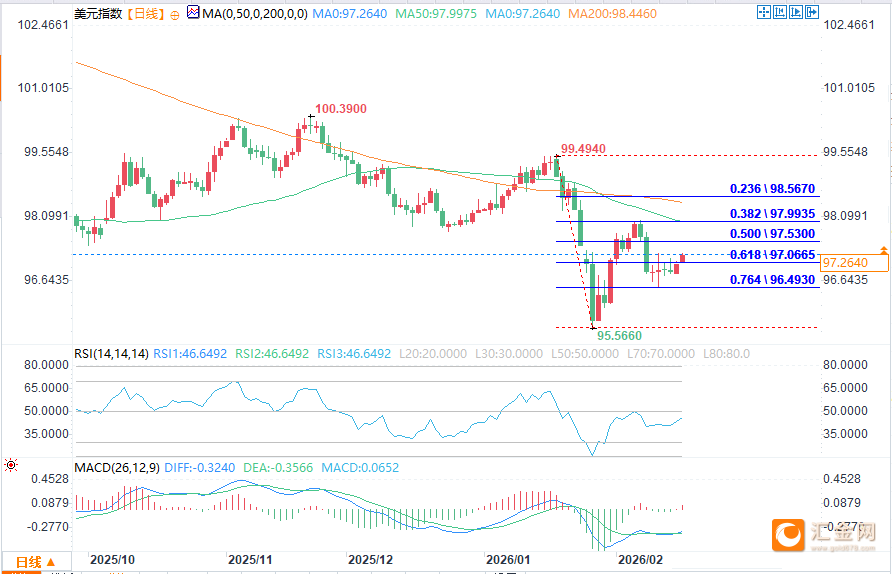Click the crosshair cursor icon at top right
Image resolution: width=892 pixels, height=574 pixels.
763,12
